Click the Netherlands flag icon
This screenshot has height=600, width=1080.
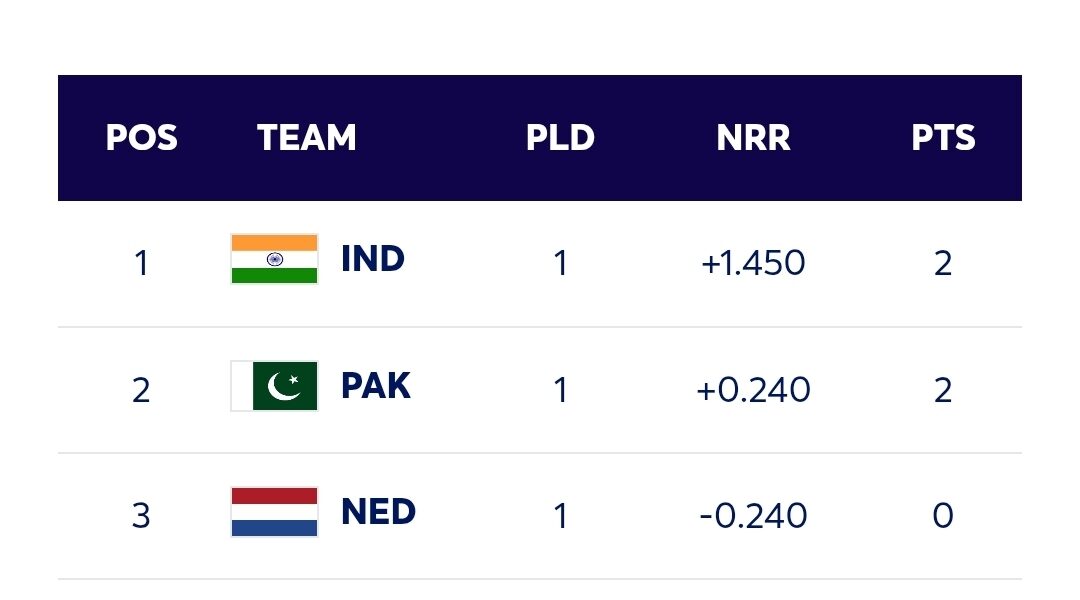tap(274, 512)
